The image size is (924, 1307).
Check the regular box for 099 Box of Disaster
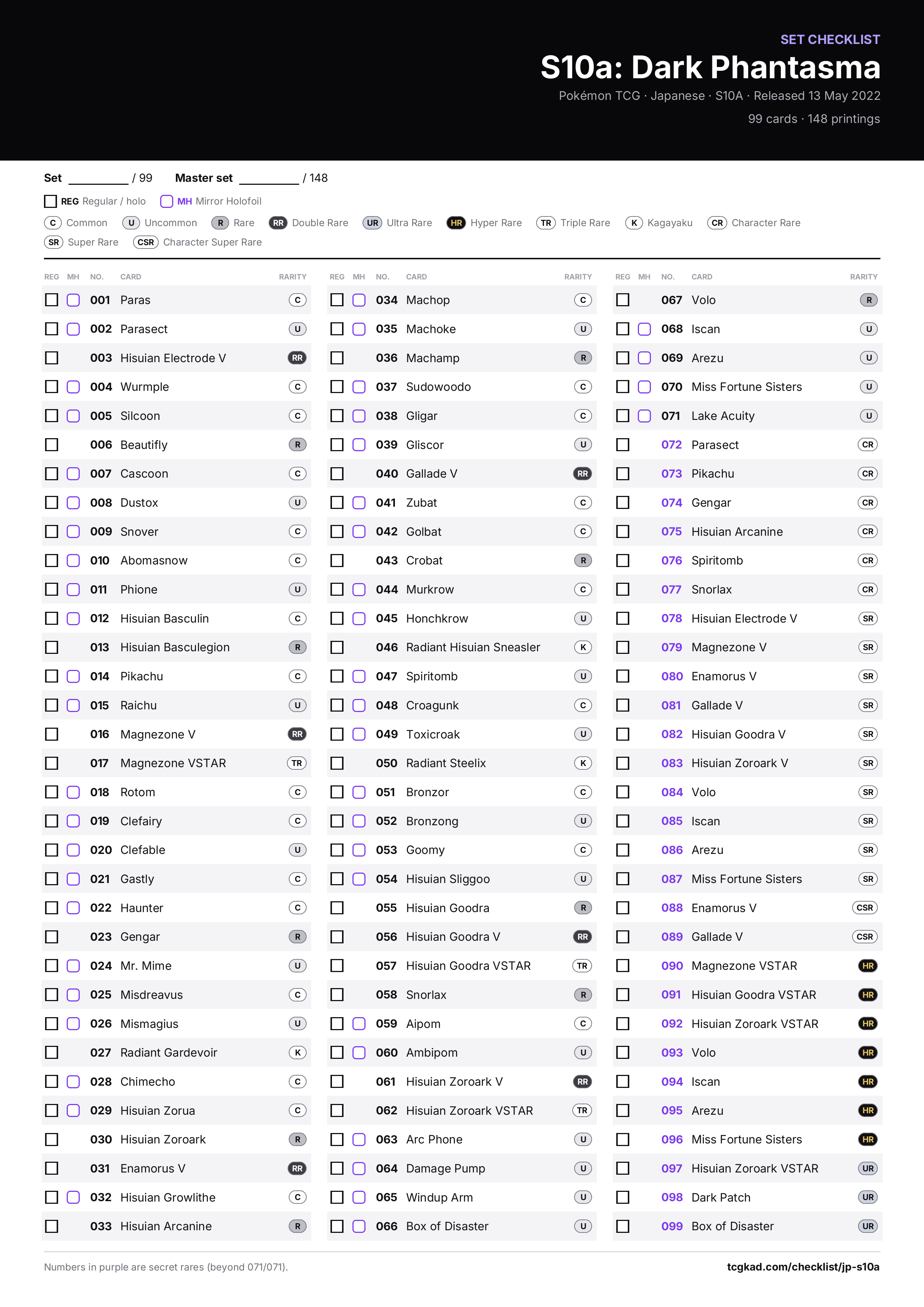point(623,1226)
